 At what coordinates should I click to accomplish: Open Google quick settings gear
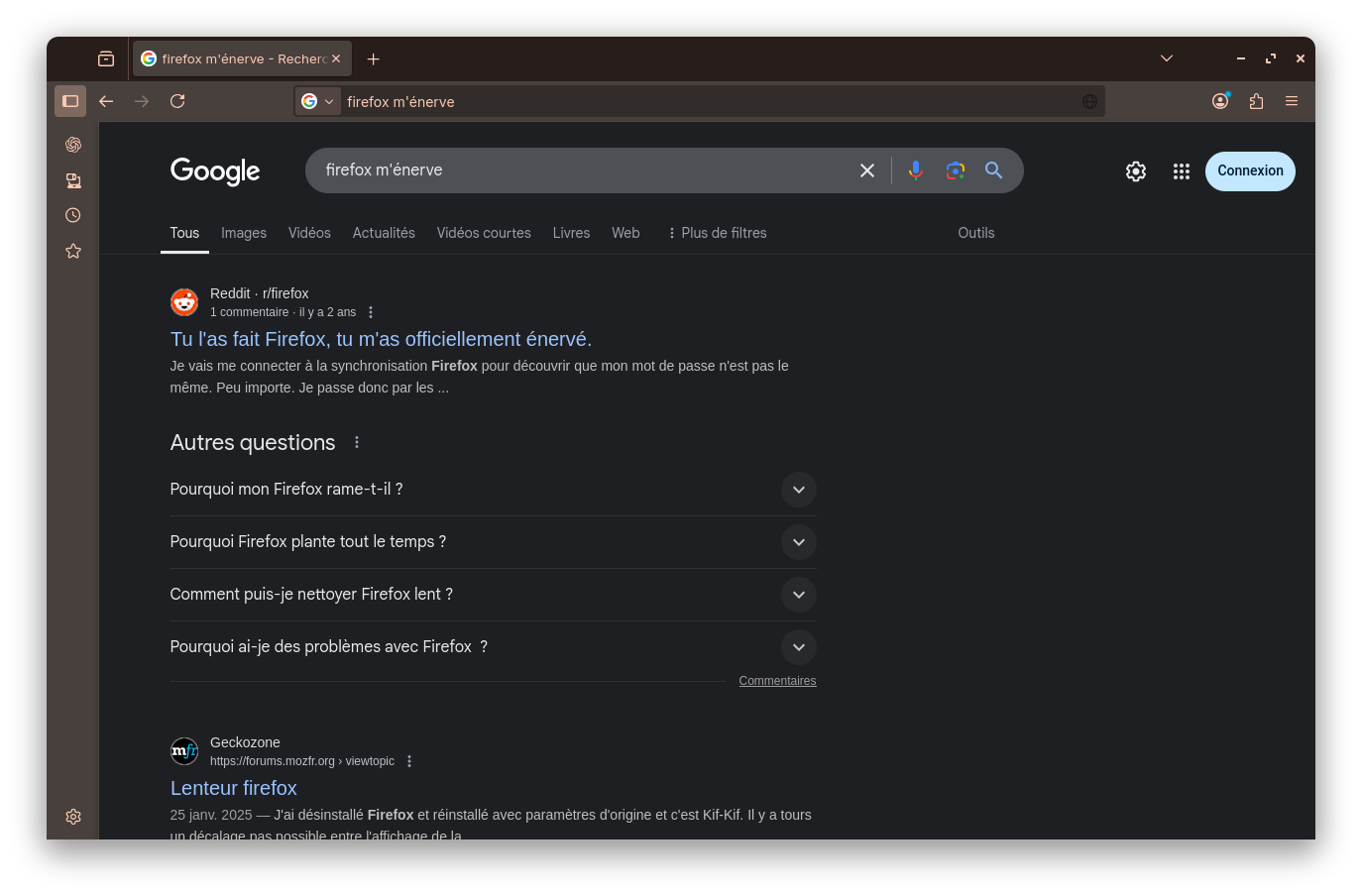click(1136, 171)
